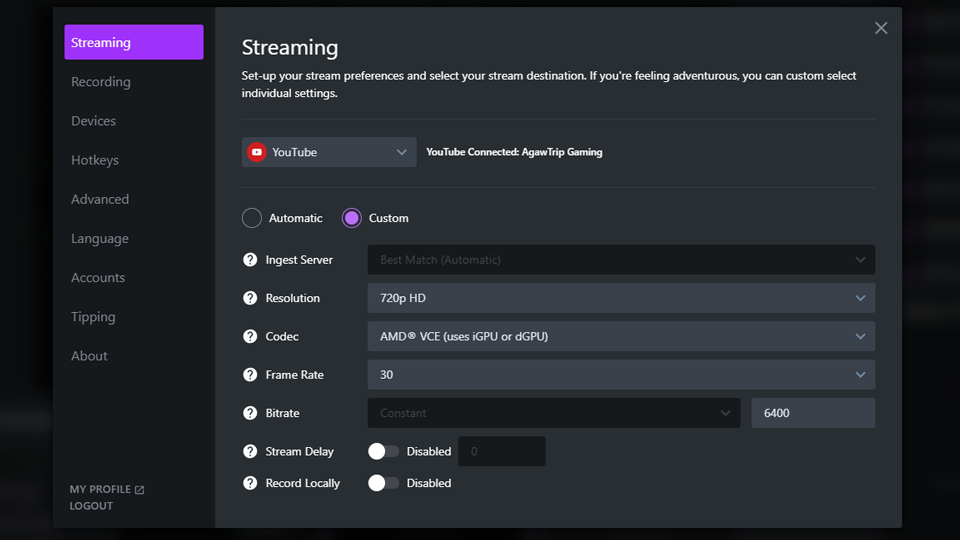
Task: Go to the Accounts settings tab
Action: (x=98, y=277)
